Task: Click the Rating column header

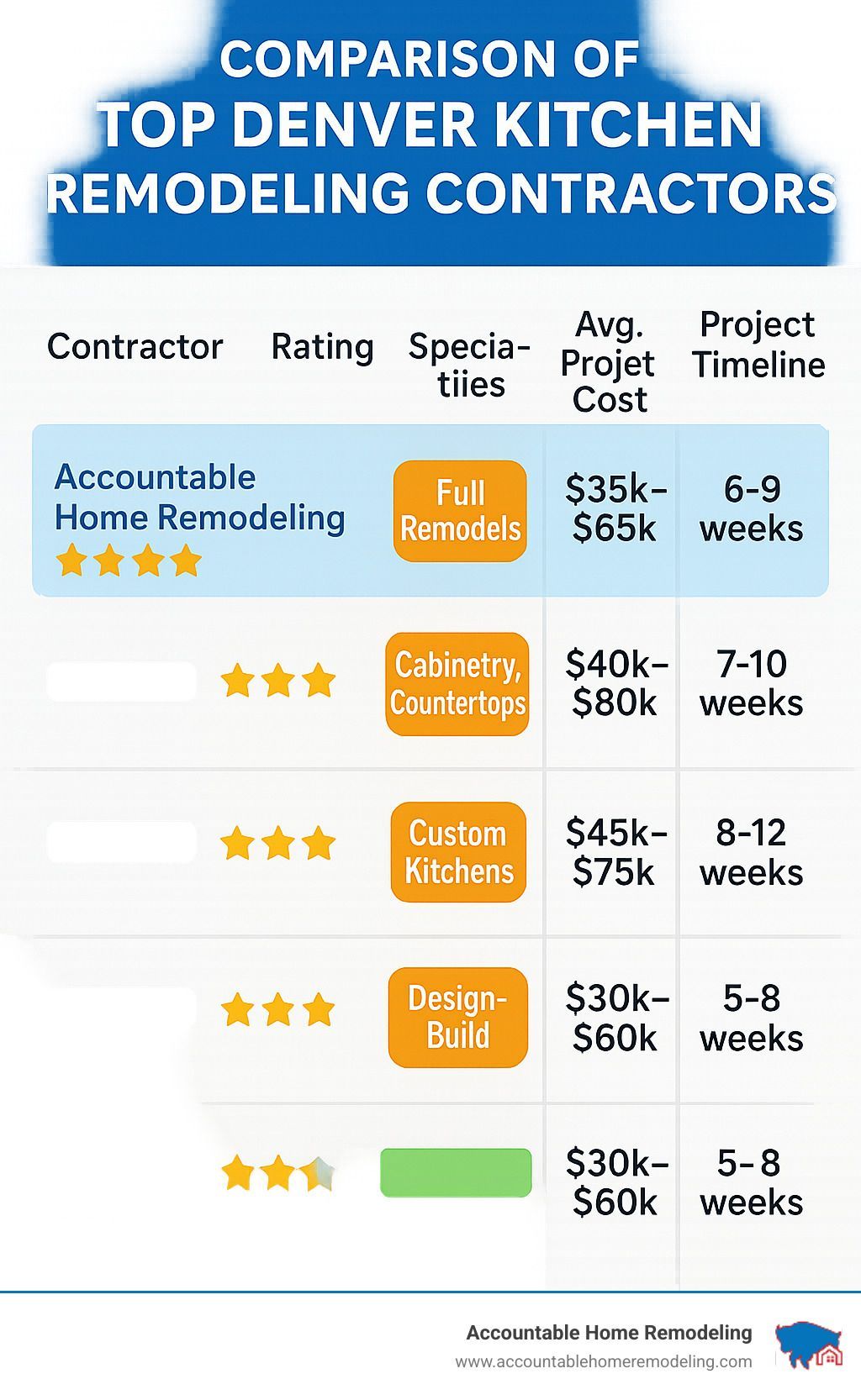Action: 322,346
